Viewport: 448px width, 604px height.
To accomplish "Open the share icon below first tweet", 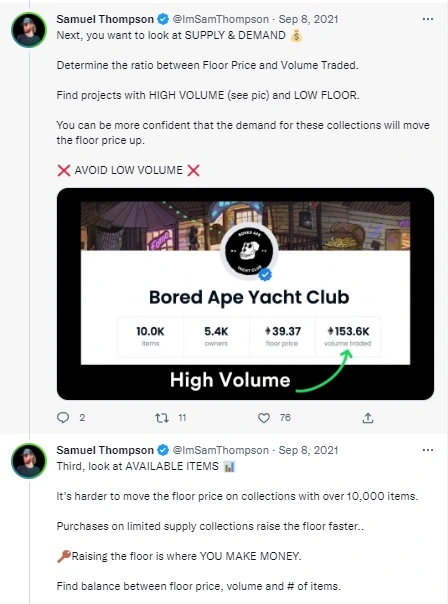I will click(x=368, y=418).
